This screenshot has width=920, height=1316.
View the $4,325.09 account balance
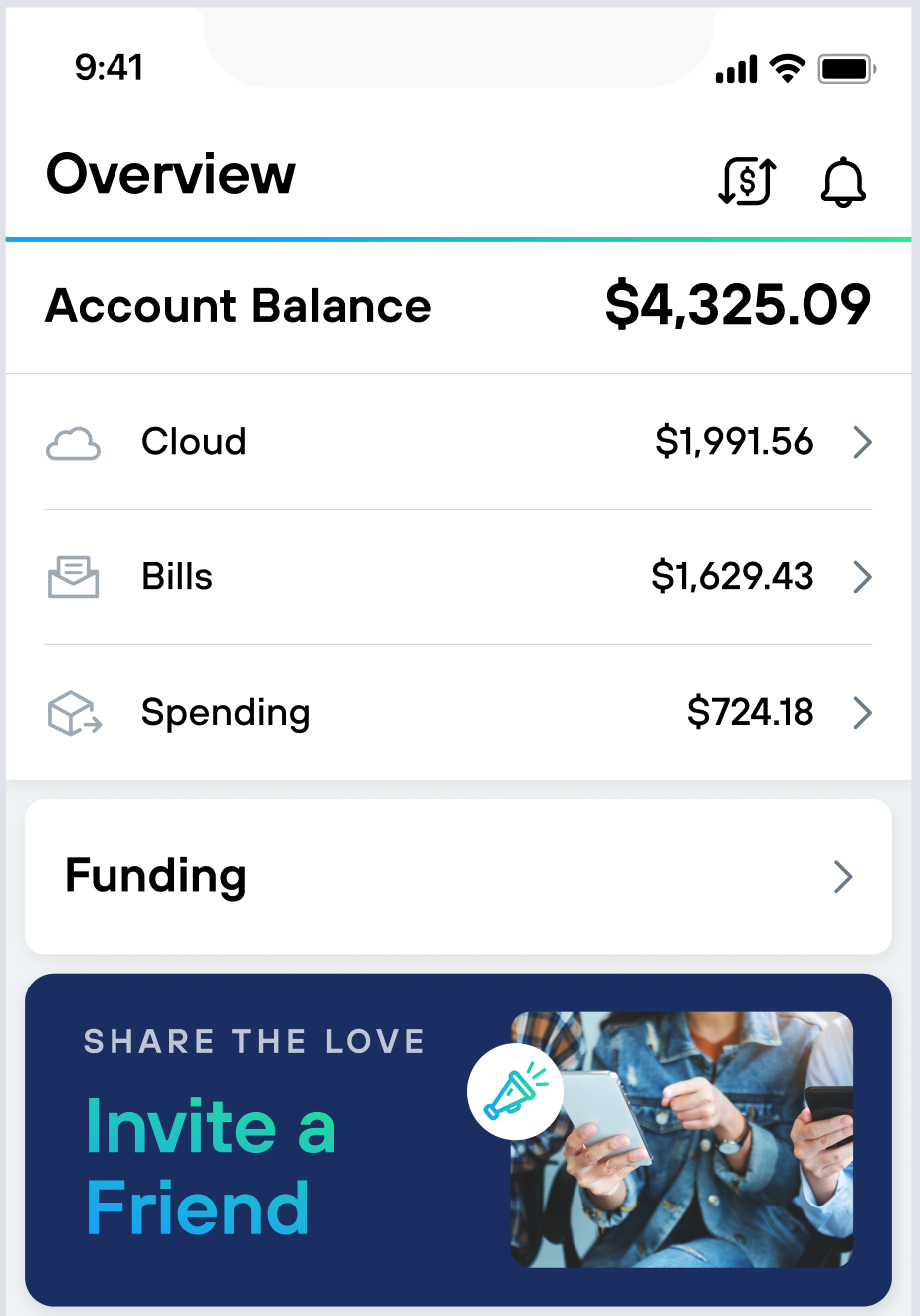[x=738, y=305]
